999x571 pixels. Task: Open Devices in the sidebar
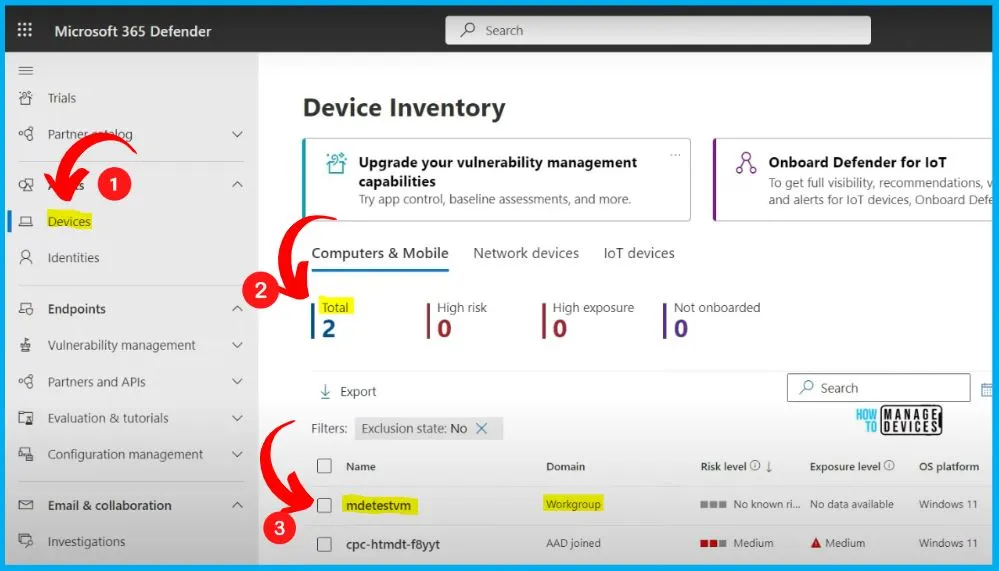click(x=69, y=222)
